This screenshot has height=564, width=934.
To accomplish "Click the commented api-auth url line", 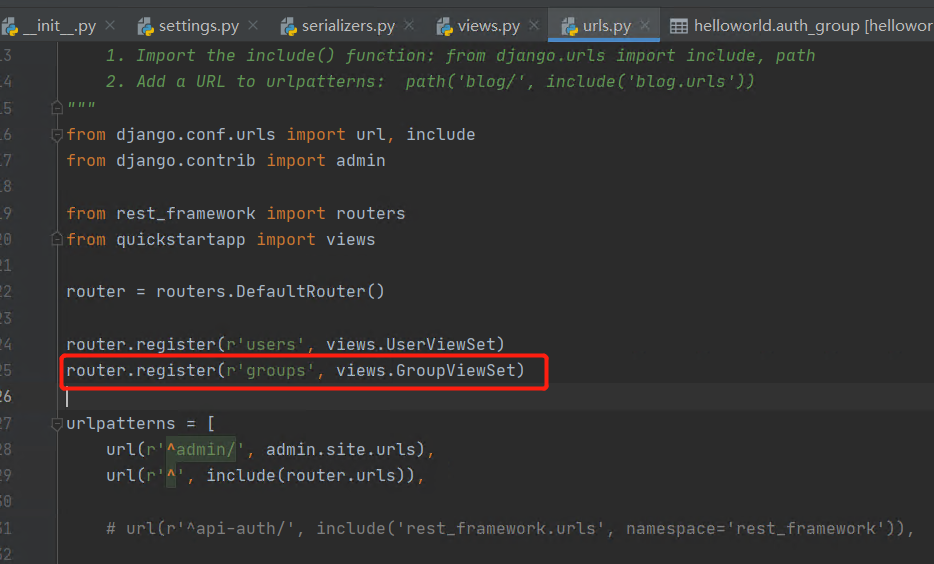I will tap(510, 528).
